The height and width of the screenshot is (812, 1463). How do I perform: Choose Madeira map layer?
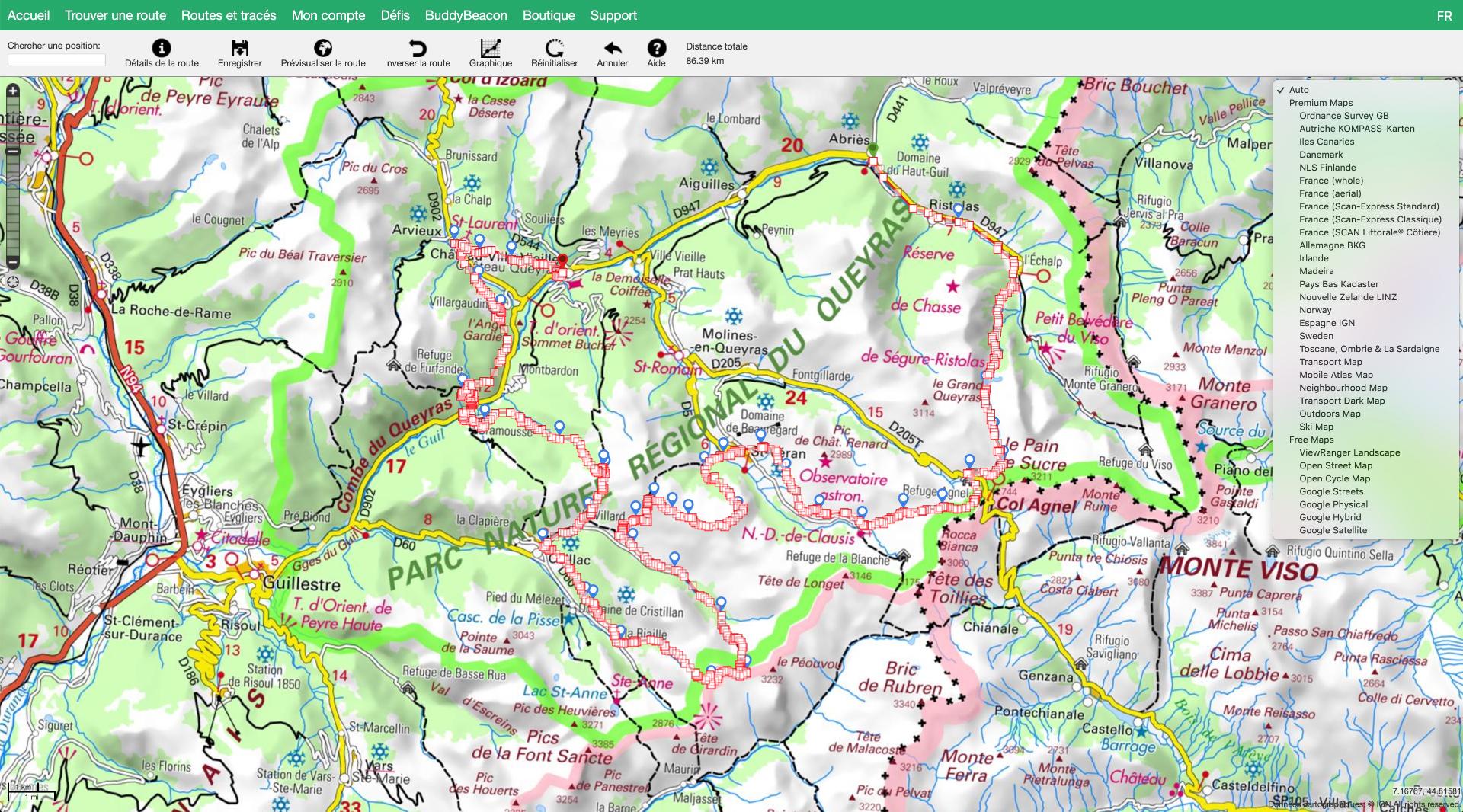(x=1317, y=271)
